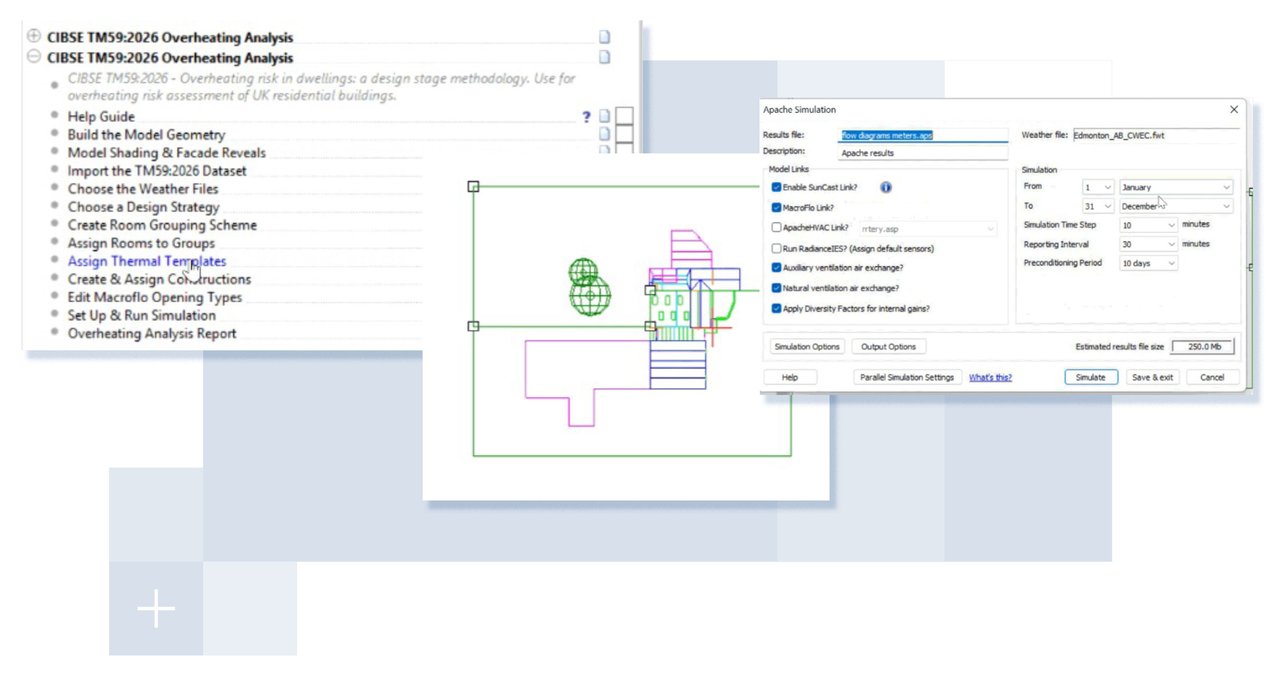Enable the ApacheHVAC Link checkbox
Image resolution: width=1280 pixels, height=675 pixels.
click(x=777, y=228)
